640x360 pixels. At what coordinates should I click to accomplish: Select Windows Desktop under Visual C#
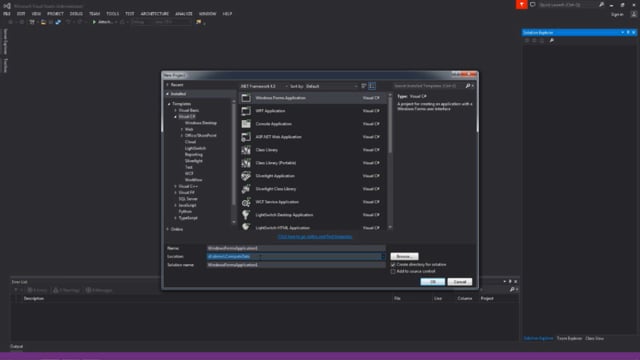coord(201,123)
